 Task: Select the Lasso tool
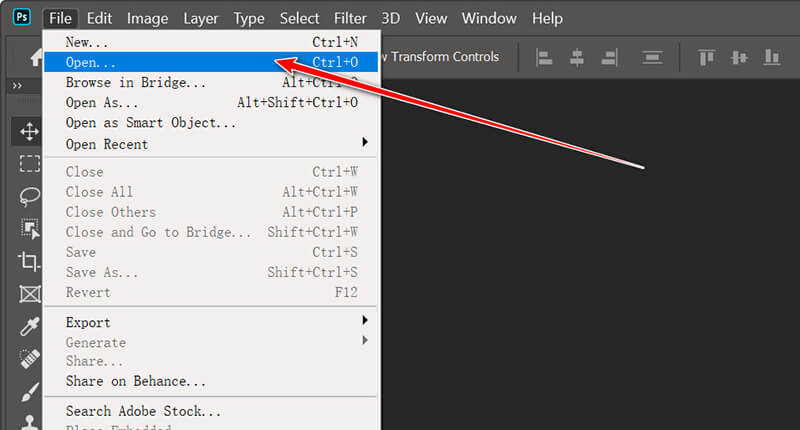pos(30,196)
